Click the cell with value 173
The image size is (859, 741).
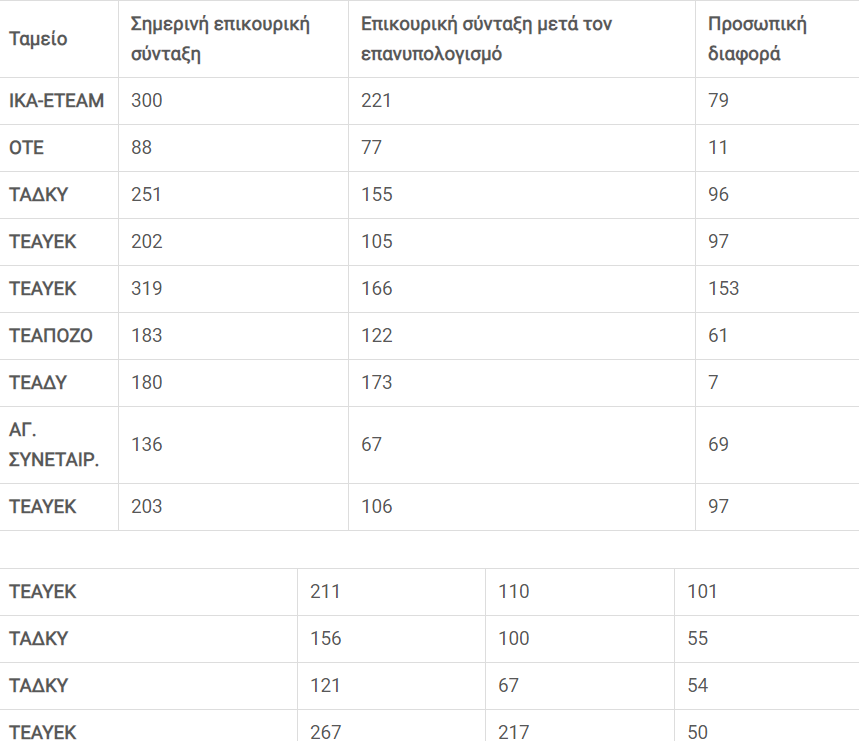[377, 383]
